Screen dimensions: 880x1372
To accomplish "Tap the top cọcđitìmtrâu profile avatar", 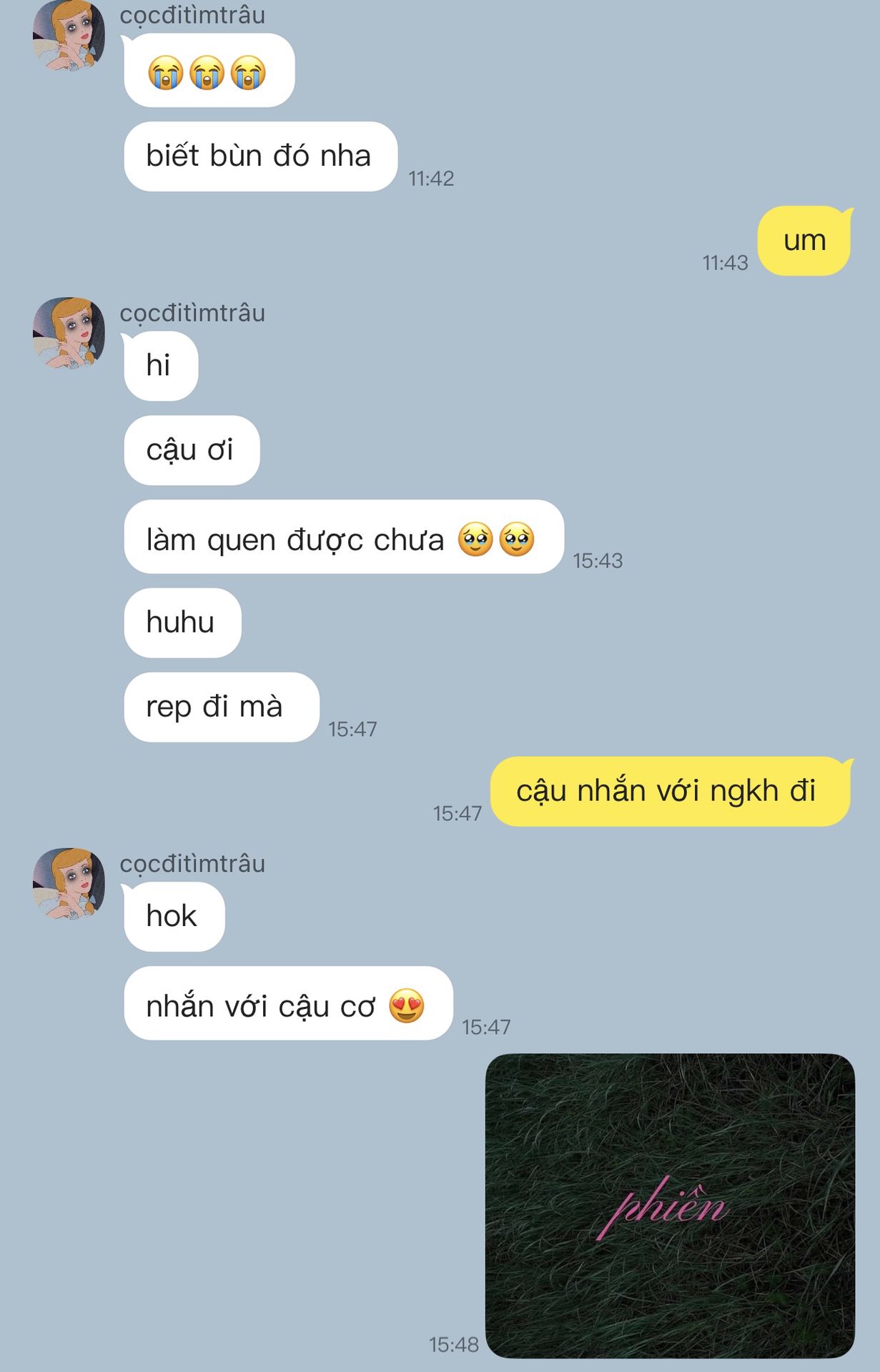I will [69, 36].
